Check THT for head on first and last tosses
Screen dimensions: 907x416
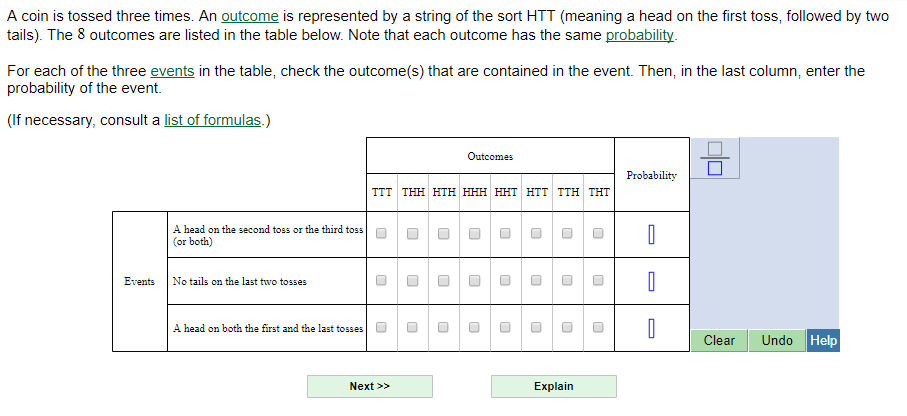coord(598,327)
